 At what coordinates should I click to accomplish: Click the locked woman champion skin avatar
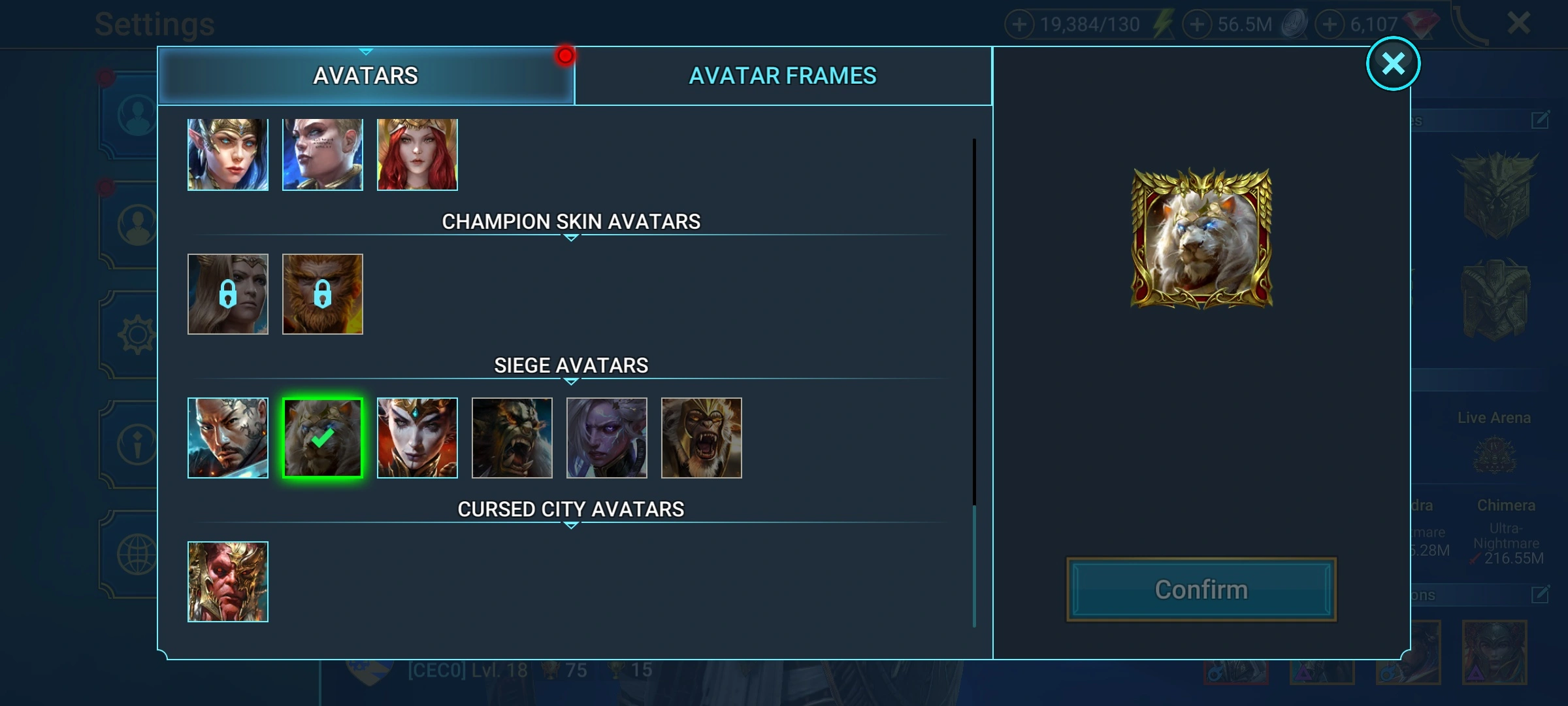(227, 294)
